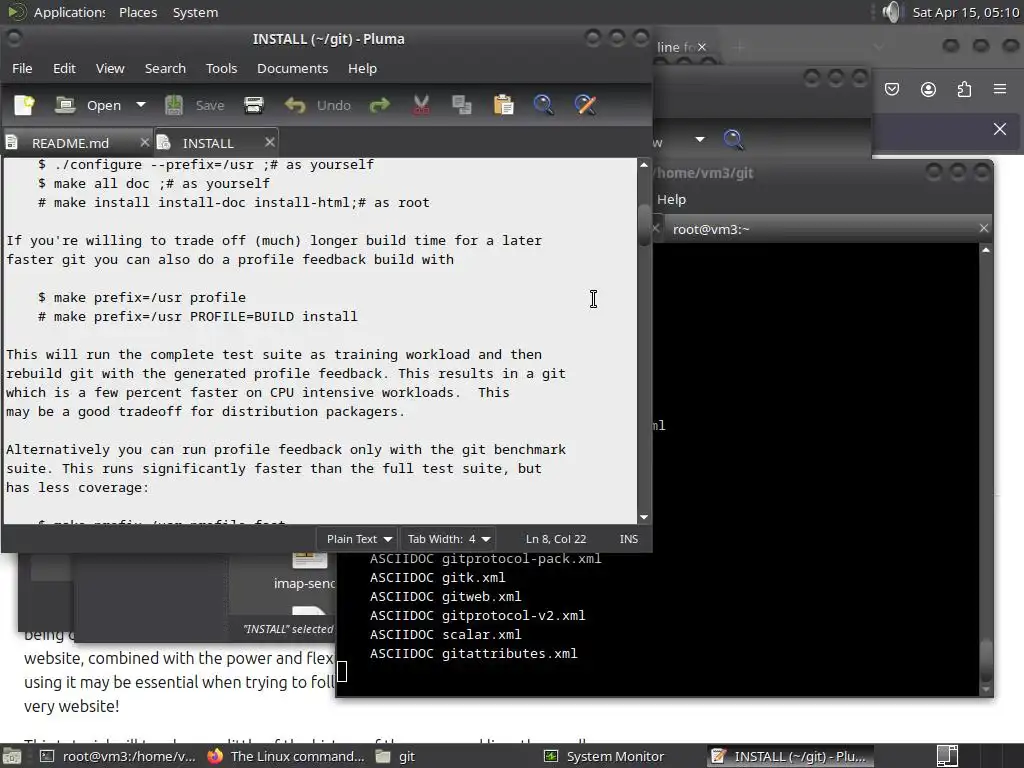This screenshot has height=768, width=1024.
Task: Open the File menu in Pluma
Action: [x=22, y=69]
